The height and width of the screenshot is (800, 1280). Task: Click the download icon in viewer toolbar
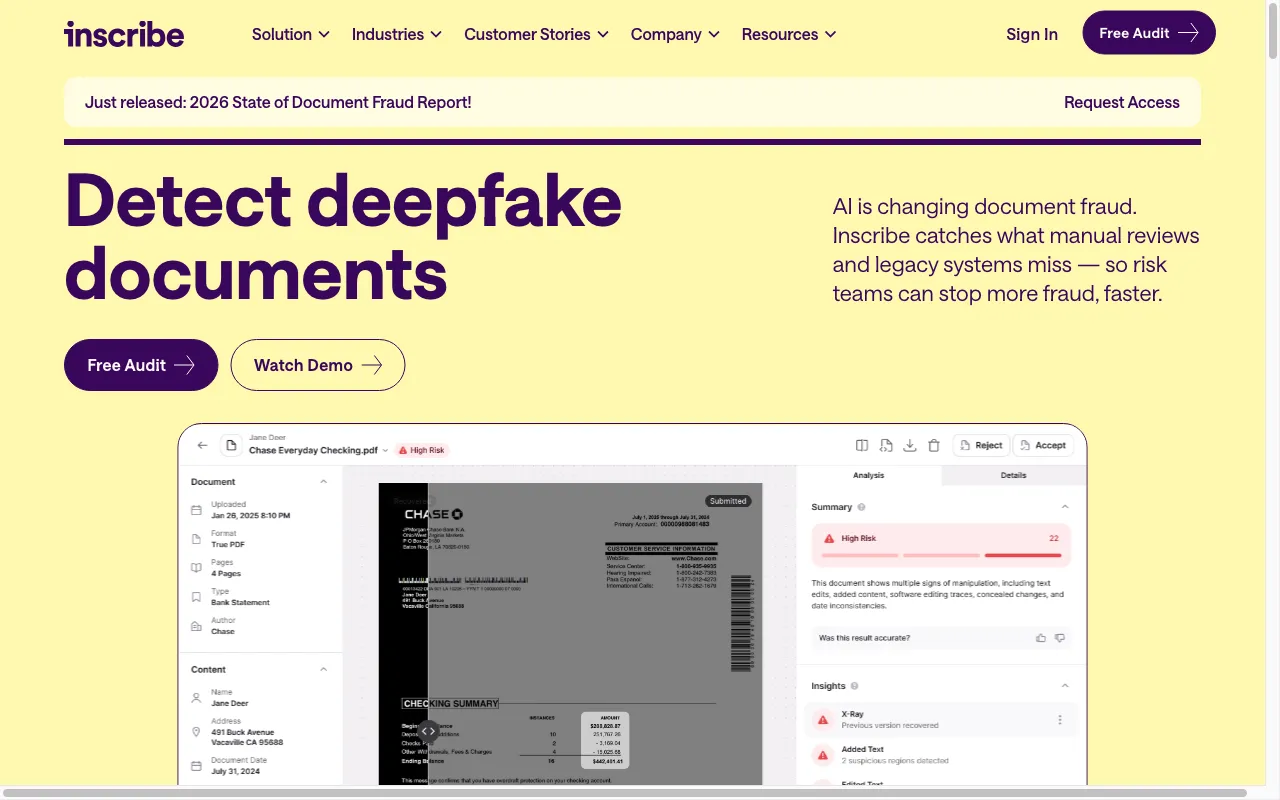pos(910,445)
